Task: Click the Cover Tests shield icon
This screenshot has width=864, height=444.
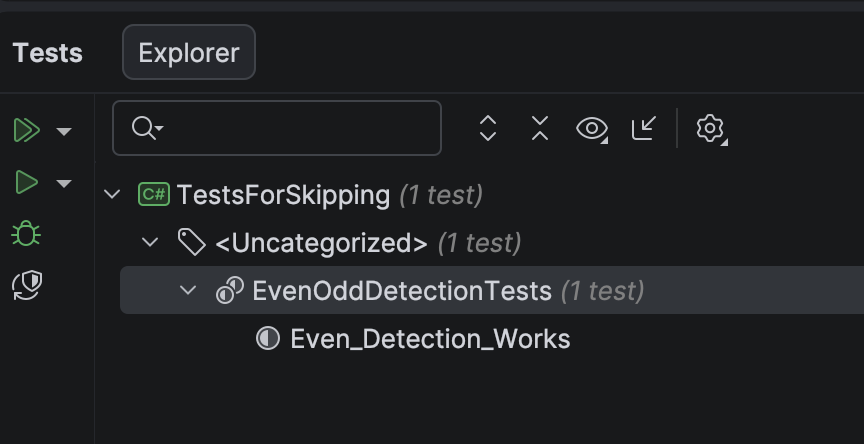Action: coord(27,285)
